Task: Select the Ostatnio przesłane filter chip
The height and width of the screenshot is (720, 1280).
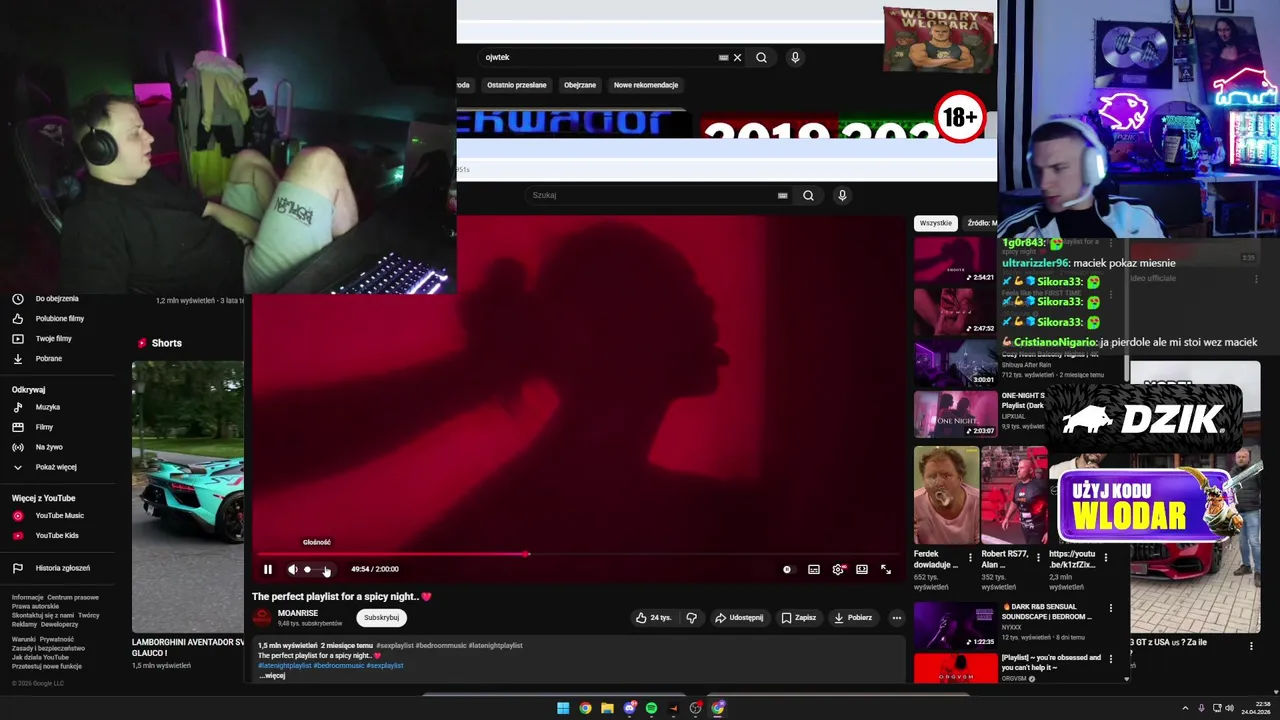Action: [x=517, y=85]
